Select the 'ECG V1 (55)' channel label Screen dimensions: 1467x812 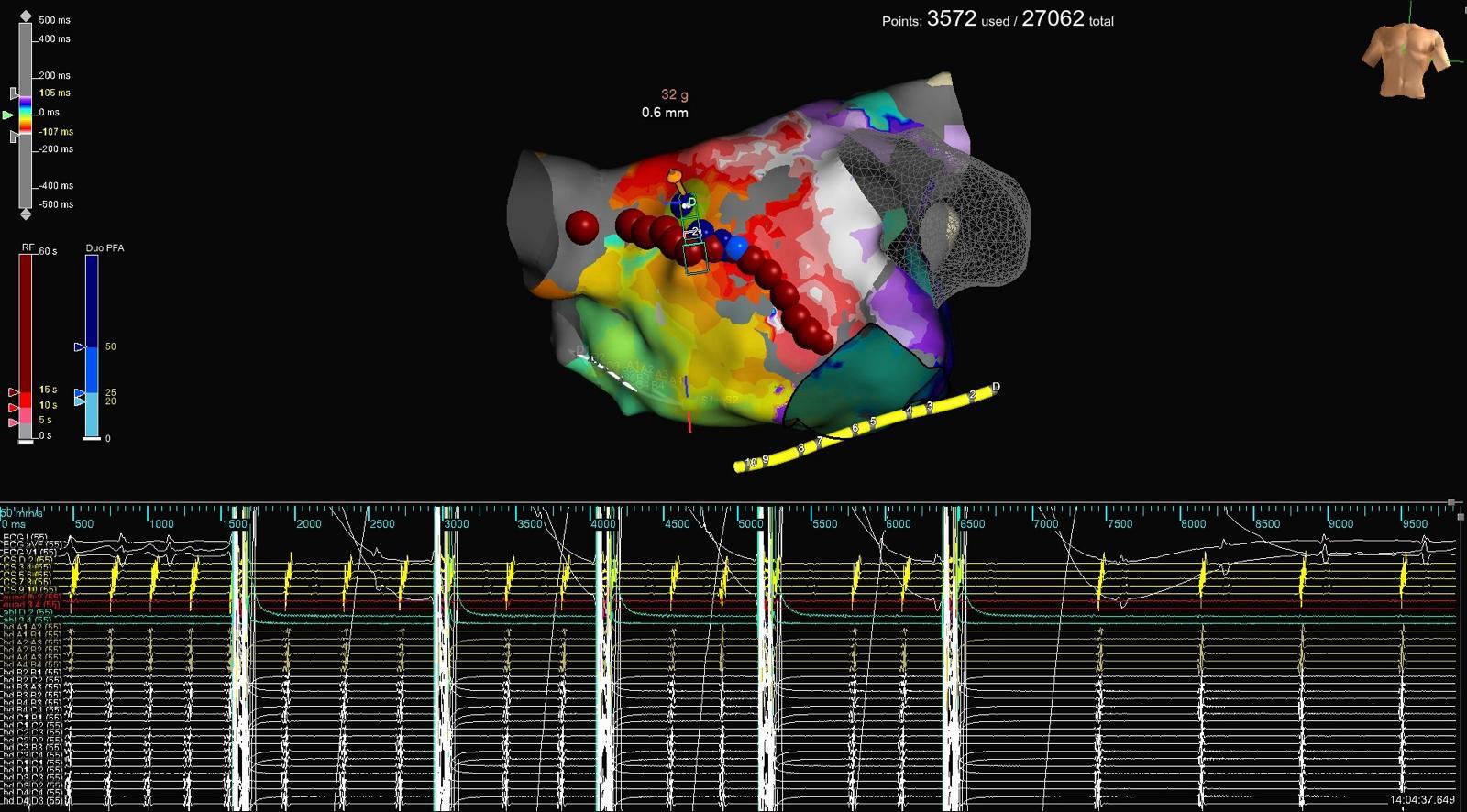click(x=31, y=553)
